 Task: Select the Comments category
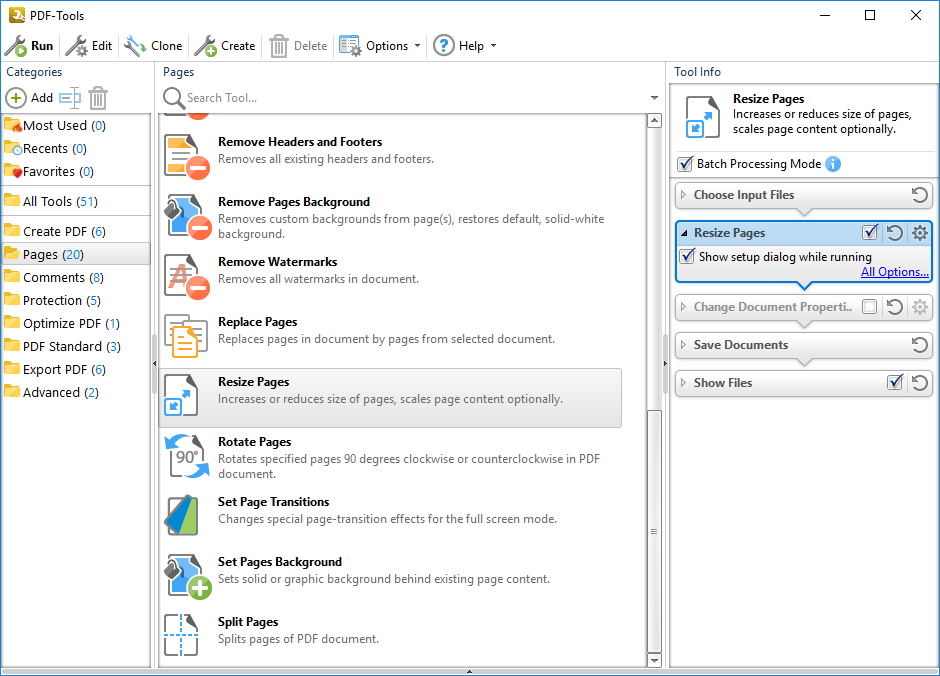[x=54, y=277]
